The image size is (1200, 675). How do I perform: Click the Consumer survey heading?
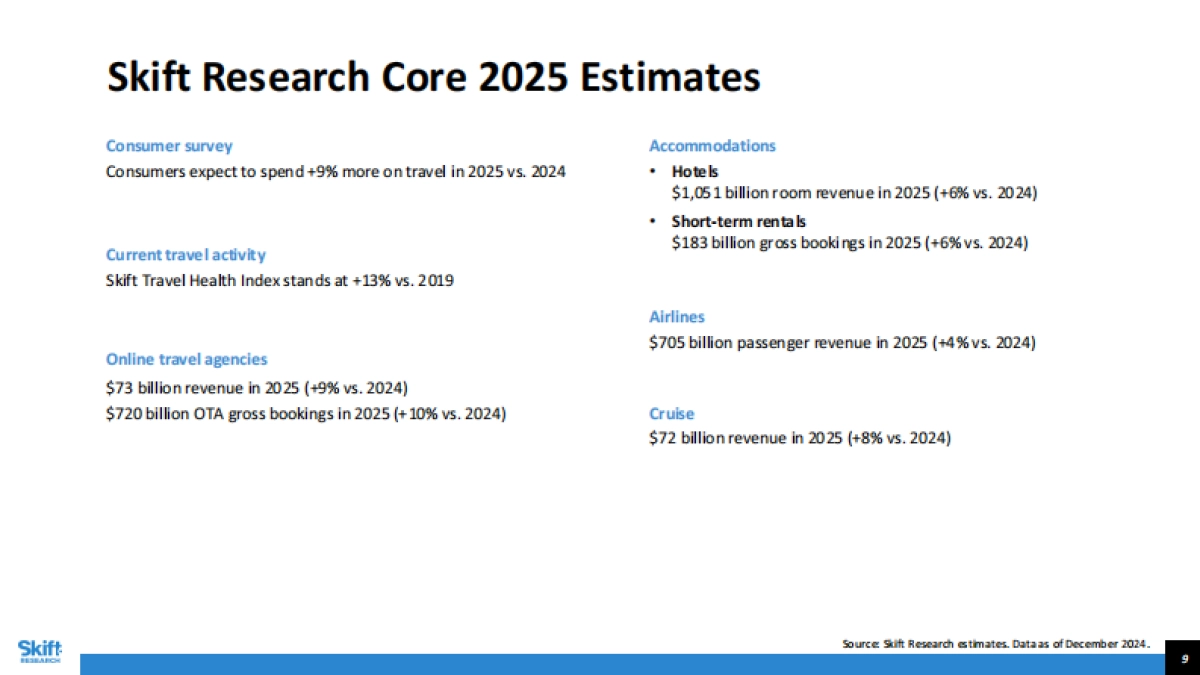pyautogui.click(x=169, y=146)
